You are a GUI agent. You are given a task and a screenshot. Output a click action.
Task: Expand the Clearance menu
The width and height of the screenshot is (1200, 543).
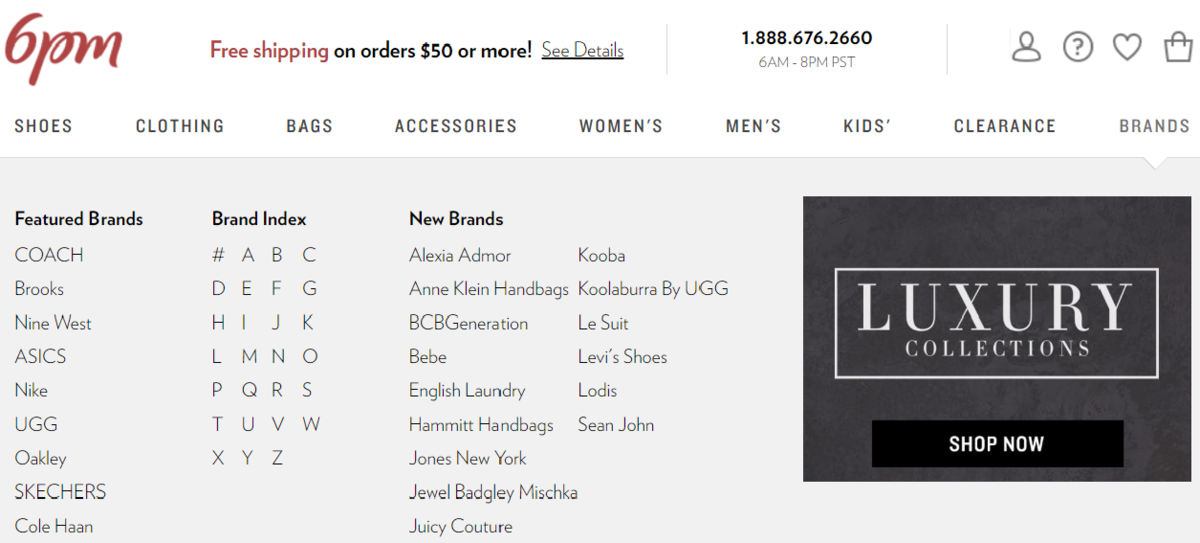click(x=1004, y=126)
